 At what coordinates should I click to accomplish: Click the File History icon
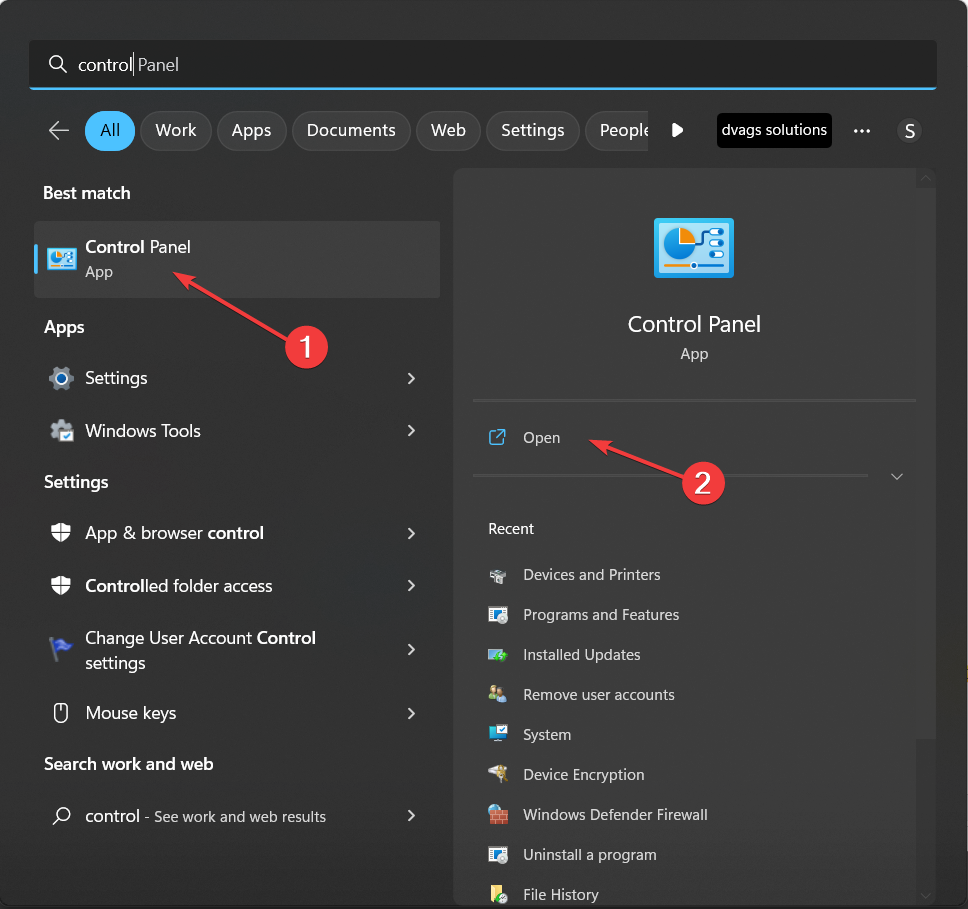[x=498, y=894]
